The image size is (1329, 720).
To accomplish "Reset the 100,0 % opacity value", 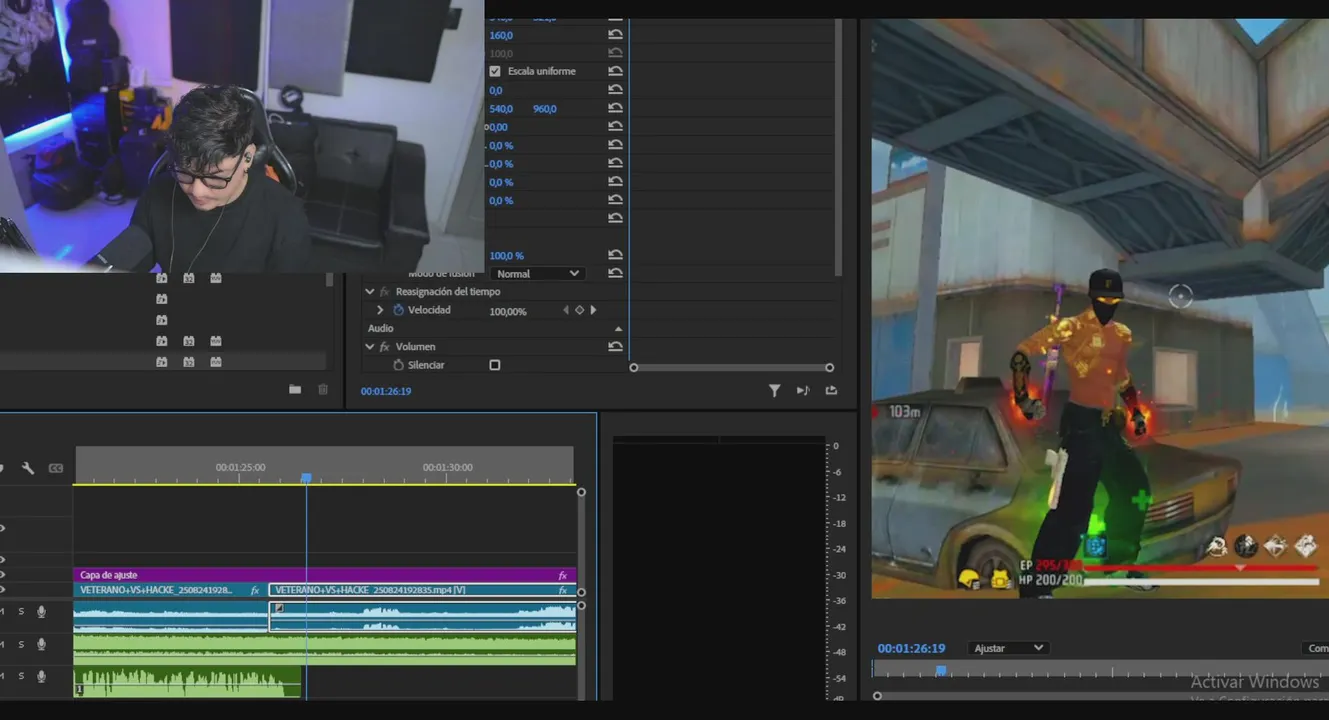I will (615, 256).
